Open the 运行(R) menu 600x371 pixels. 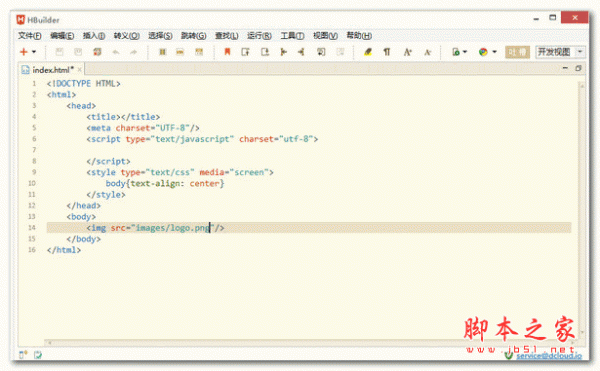[x=259, y=36]
